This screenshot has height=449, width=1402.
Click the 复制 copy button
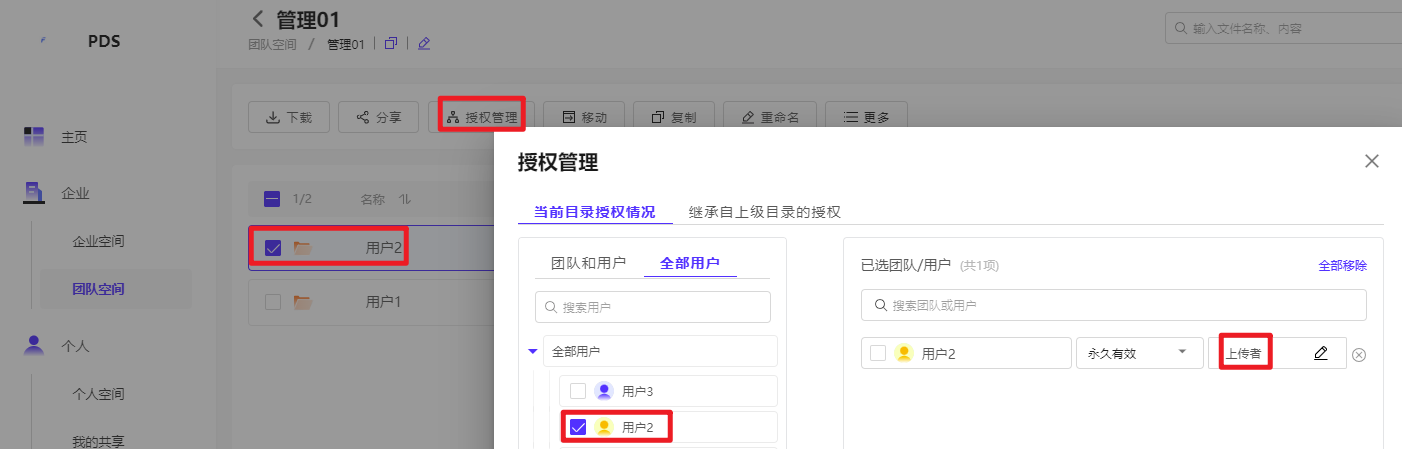(x=674, y=117)
